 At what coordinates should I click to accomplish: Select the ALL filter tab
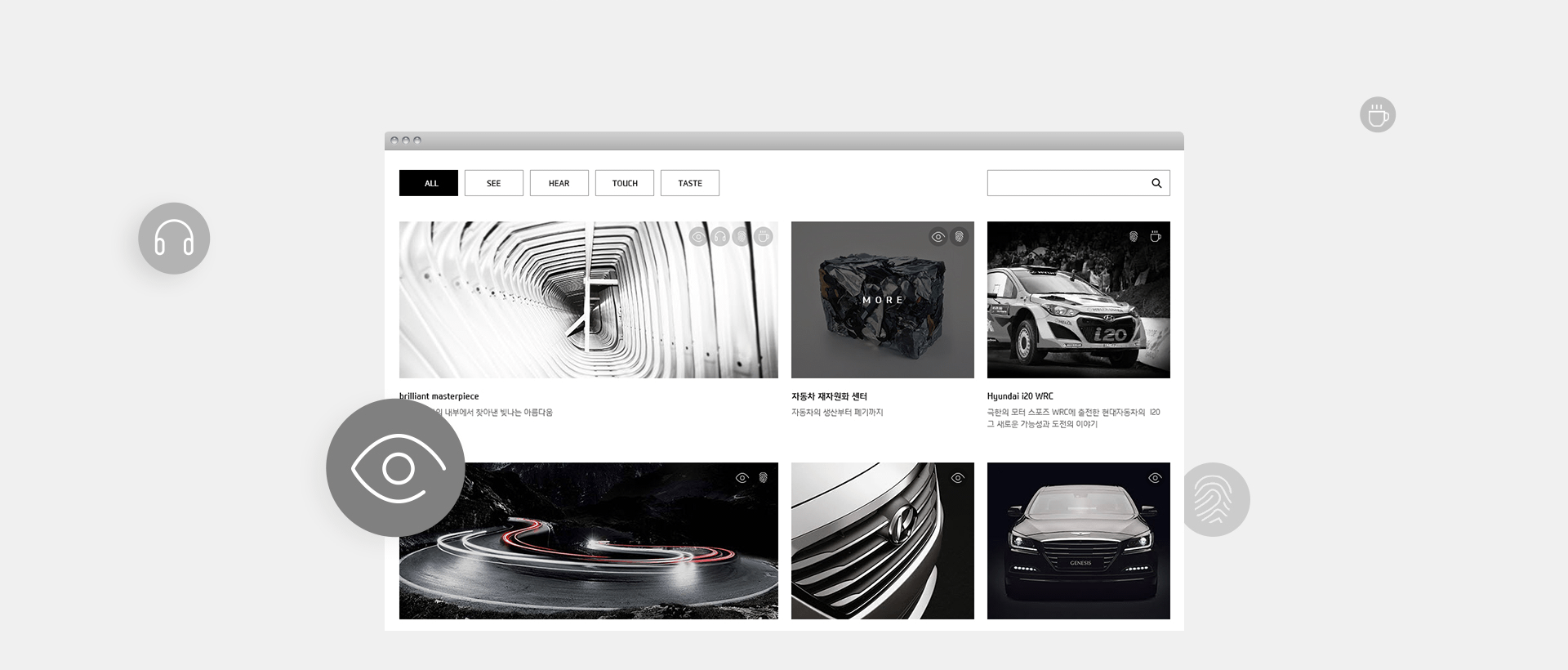click(x=429, y=183)
